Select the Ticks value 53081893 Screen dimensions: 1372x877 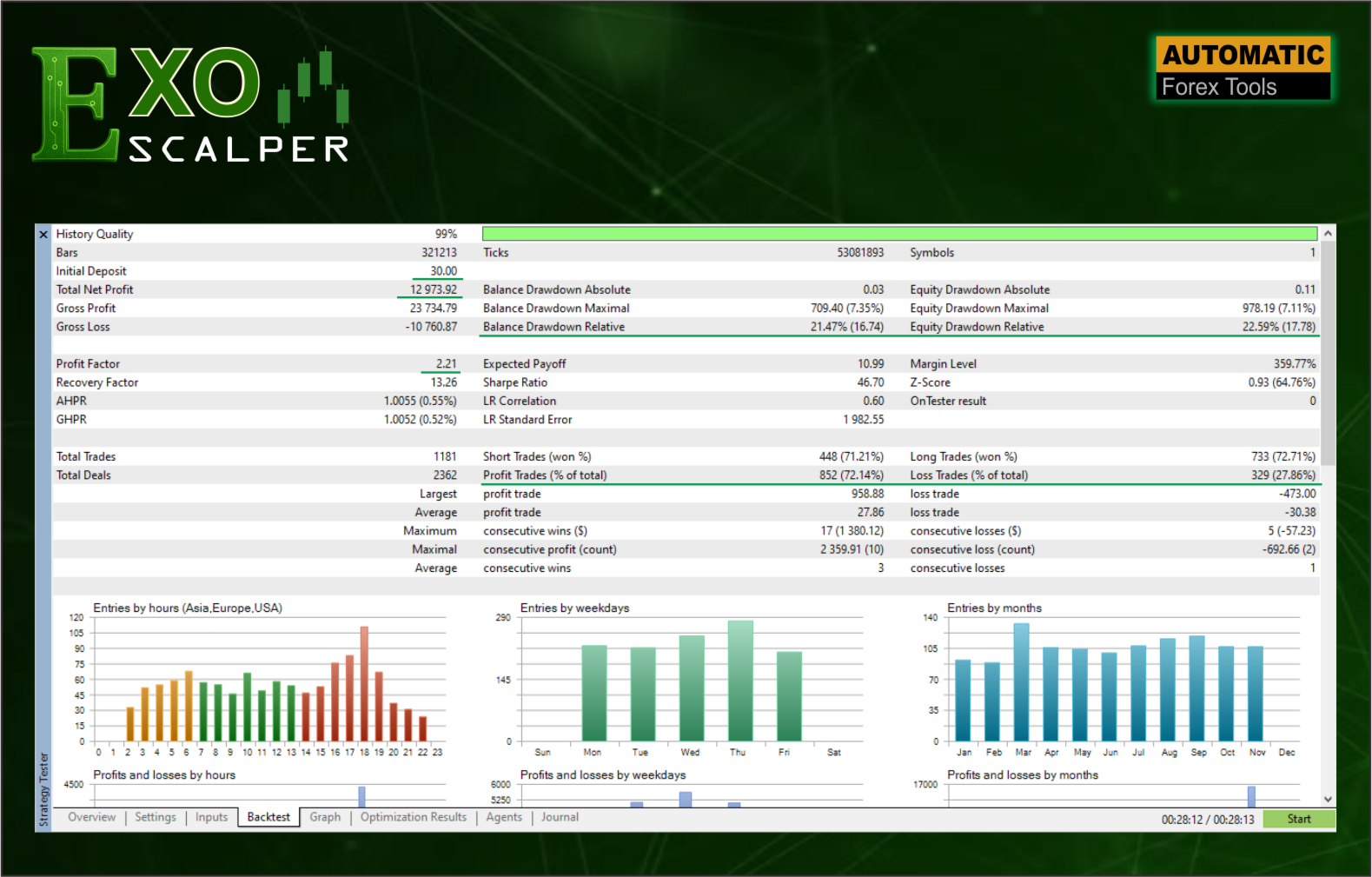coord(860,253)
